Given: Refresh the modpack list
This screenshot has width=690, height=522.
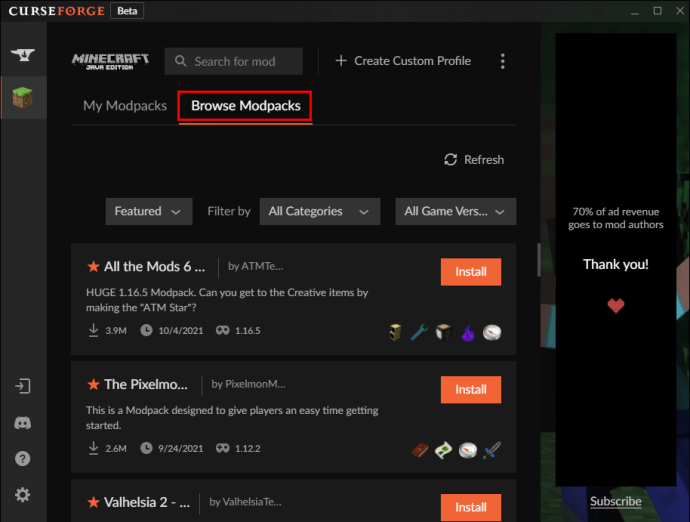Looking at the screenshot, I should pyautogui.click(x=474, y=160).
